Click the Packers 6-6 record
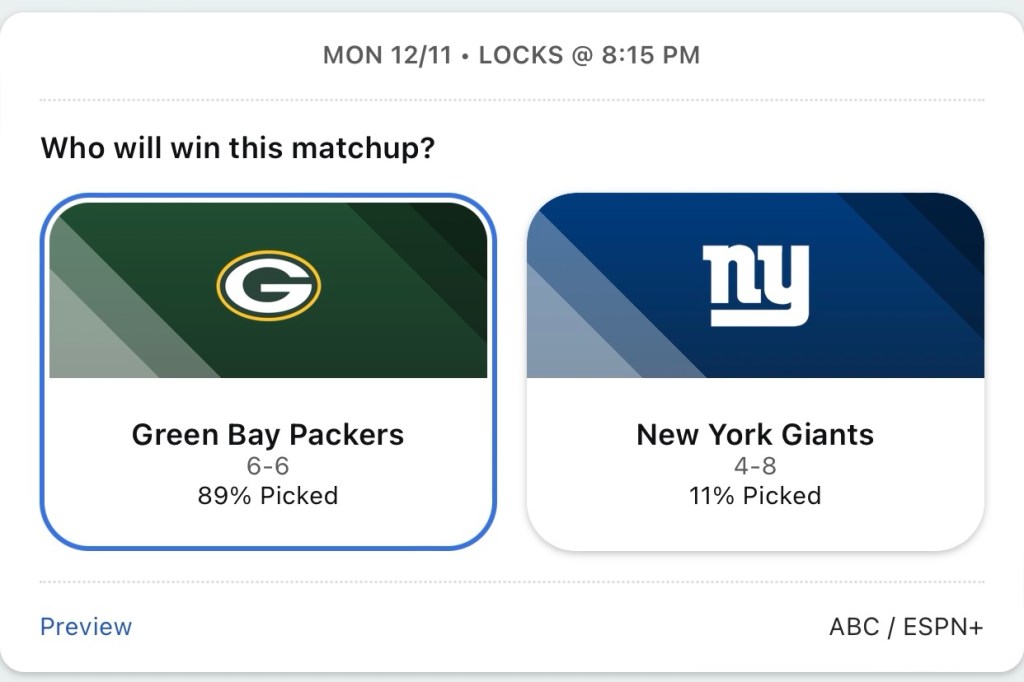 click(x=268, y=466)
